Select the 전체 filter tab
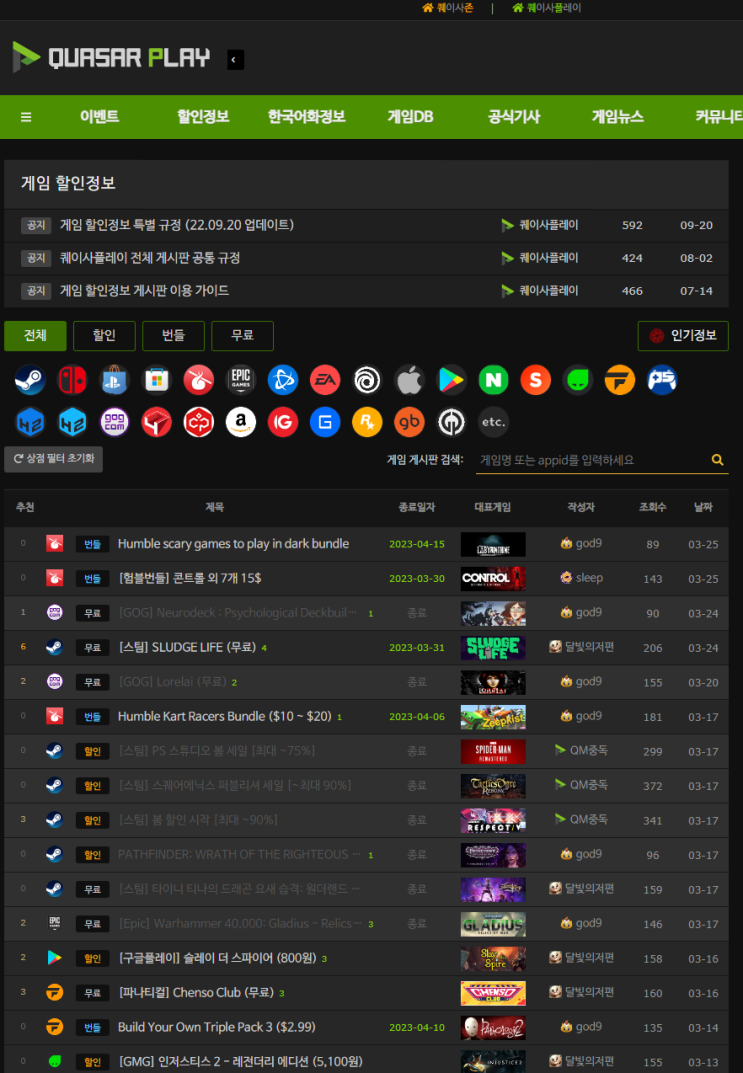This screenshot has height=1073, width=743. click(x=36, y=335)
